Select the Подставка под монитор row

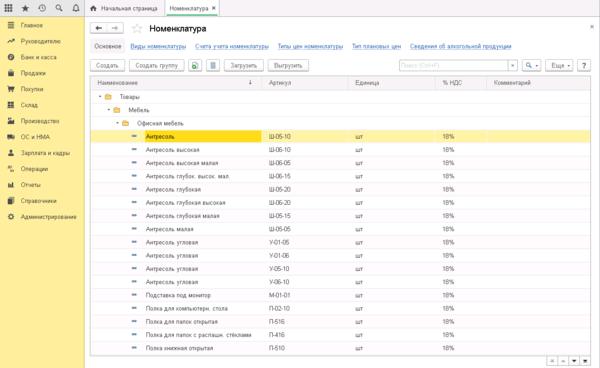(341, 295)
